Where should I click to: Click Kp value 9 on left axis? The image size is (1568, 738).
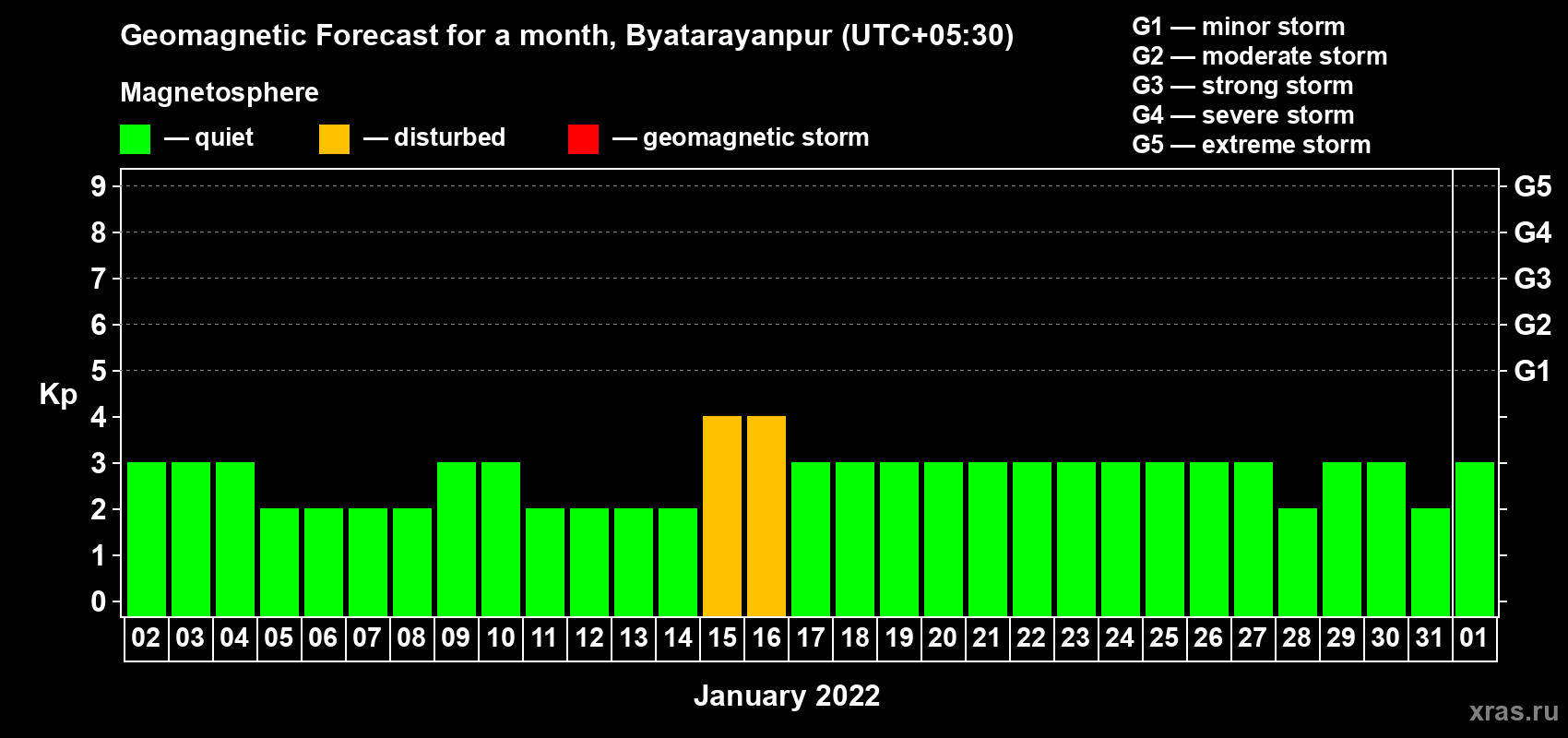click(99, 186)
